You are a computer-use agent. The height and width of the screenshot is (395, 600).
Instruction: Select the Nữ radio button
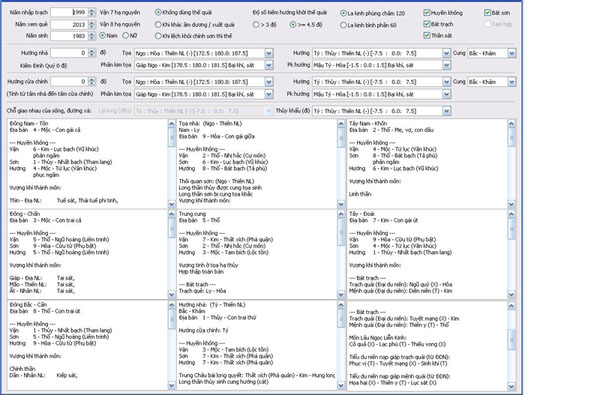coord(126,36)
